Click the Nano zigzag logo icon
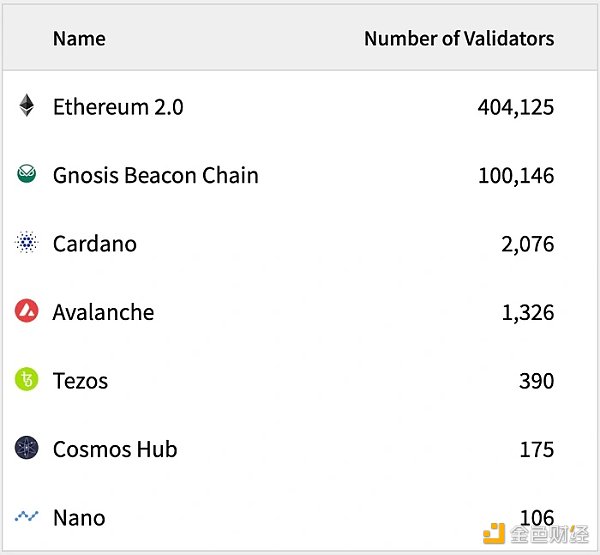This screenshot has height=555, width=600. [x=27, y=517]
